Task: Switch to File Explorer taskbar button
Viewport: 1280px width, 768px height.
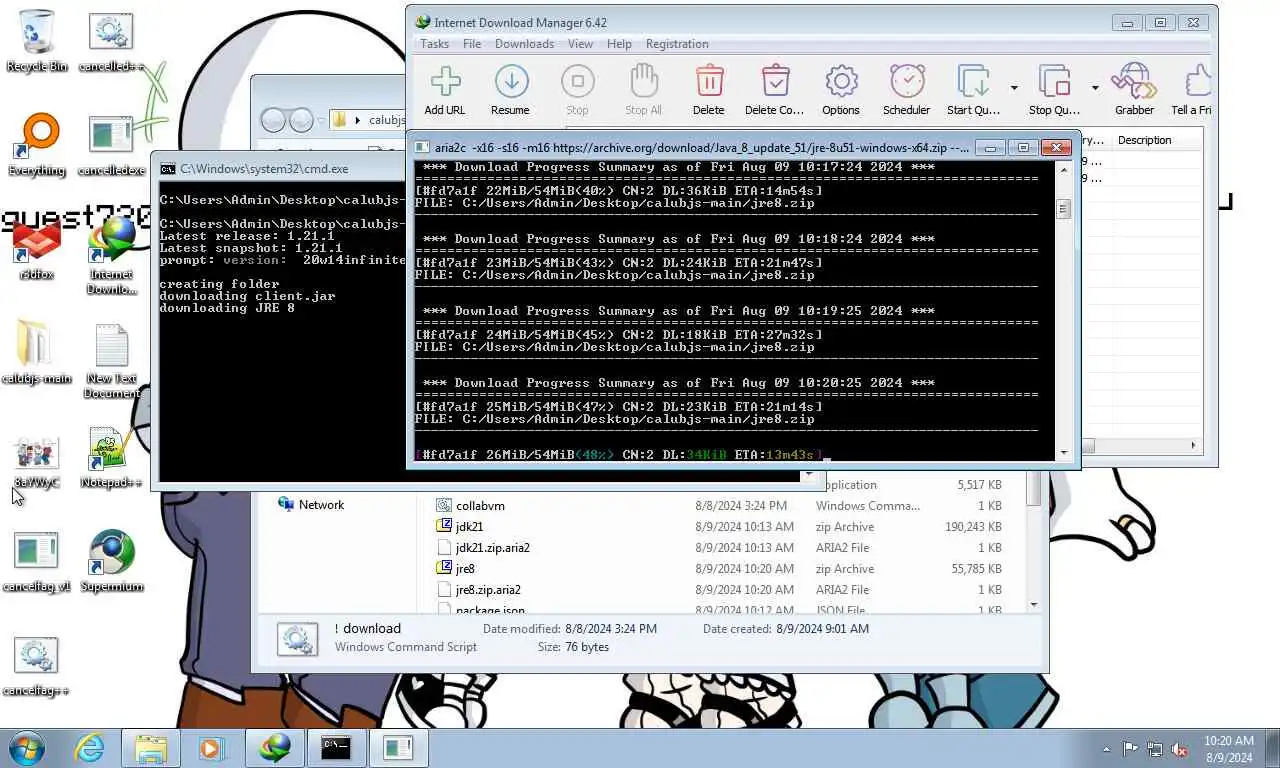Action: click(x=151, y=748)
